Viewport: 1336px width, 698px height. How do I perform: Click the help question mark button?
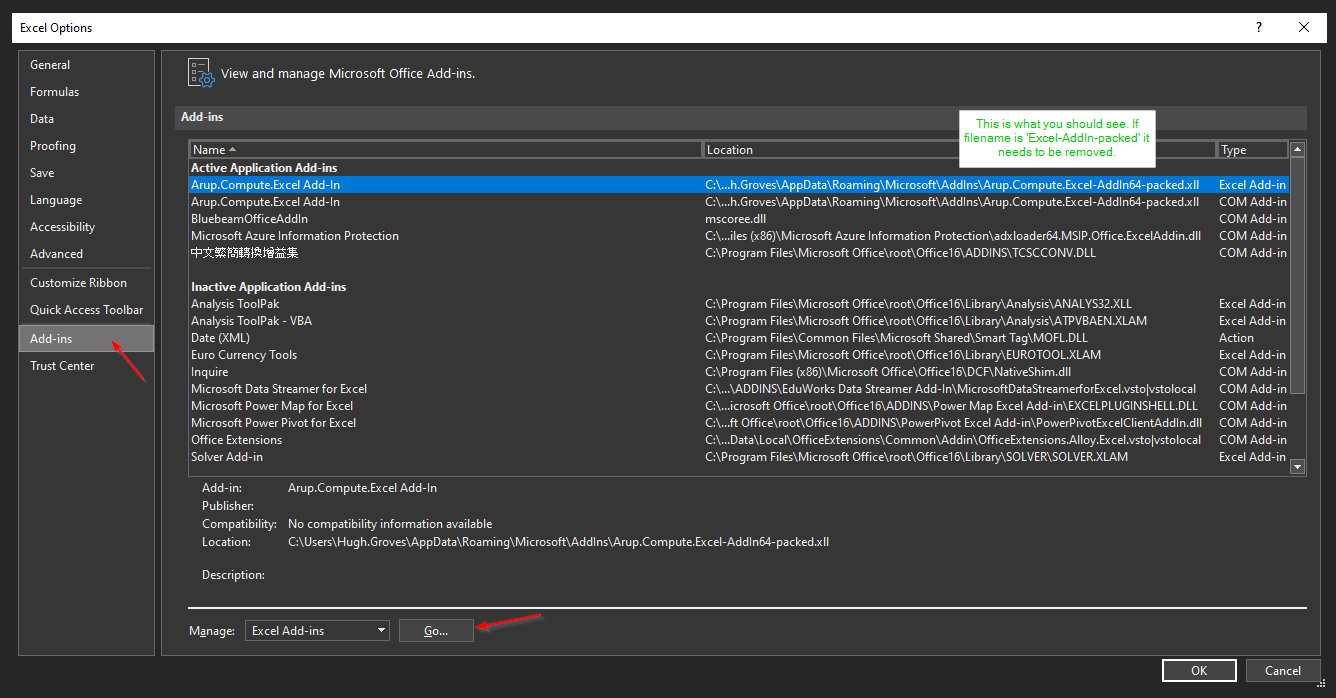[1259, 28]
